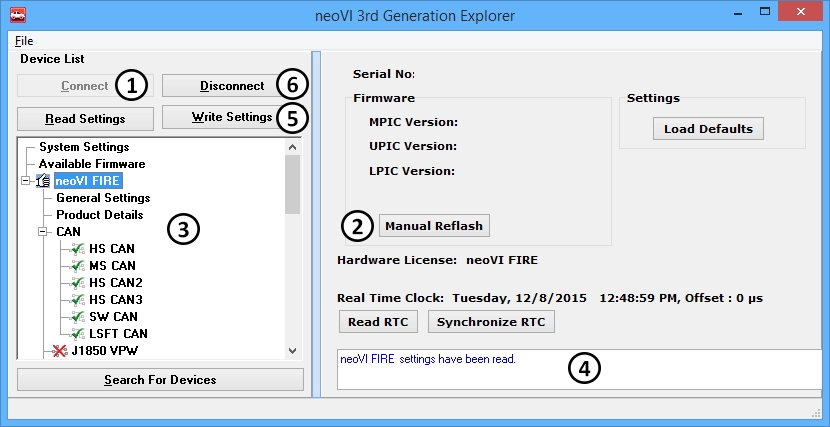This screenshot has height=427, width=830.
Task: Click the app icon in title bar
Action: 17,16
